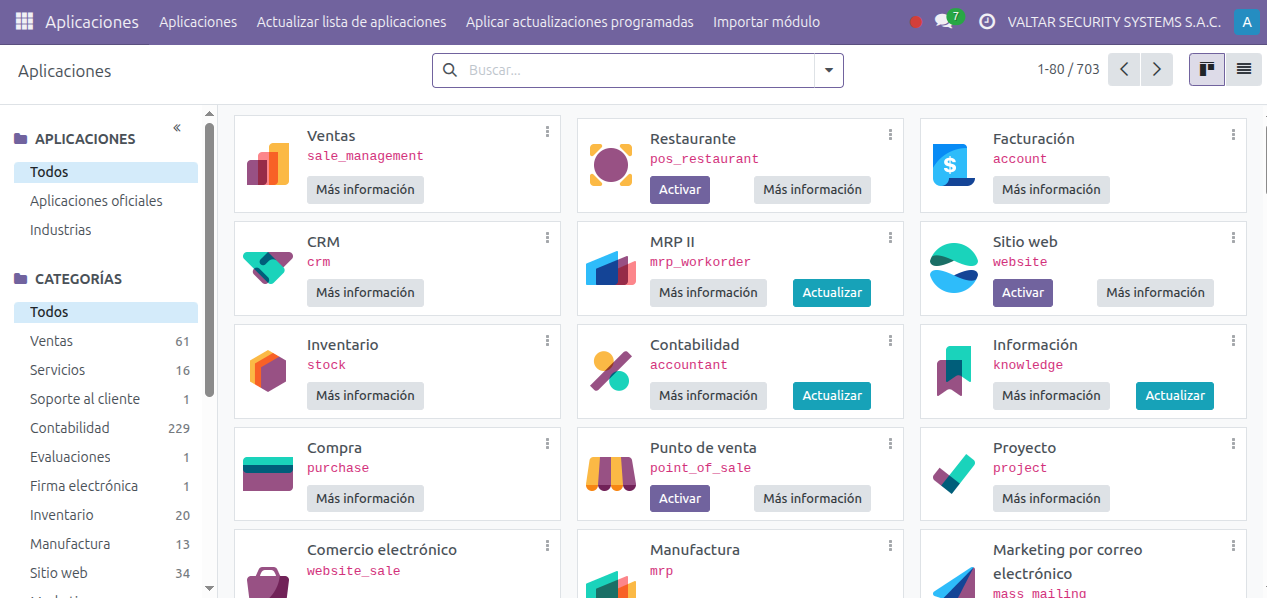The width and height of the screenshot is (1267, 598).
Task: Click the Buscar search input field
Action: coord(638,70)
